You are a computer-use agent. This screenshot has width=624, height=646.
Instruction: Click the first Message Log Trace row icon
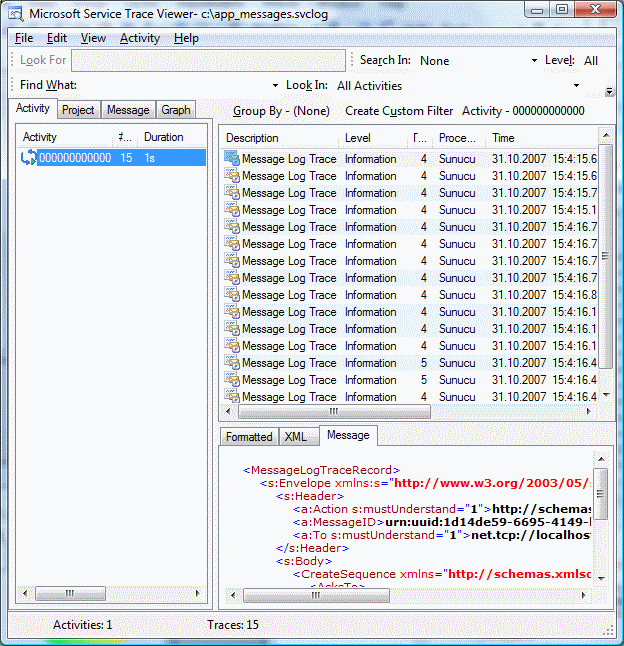pos(232,158)
